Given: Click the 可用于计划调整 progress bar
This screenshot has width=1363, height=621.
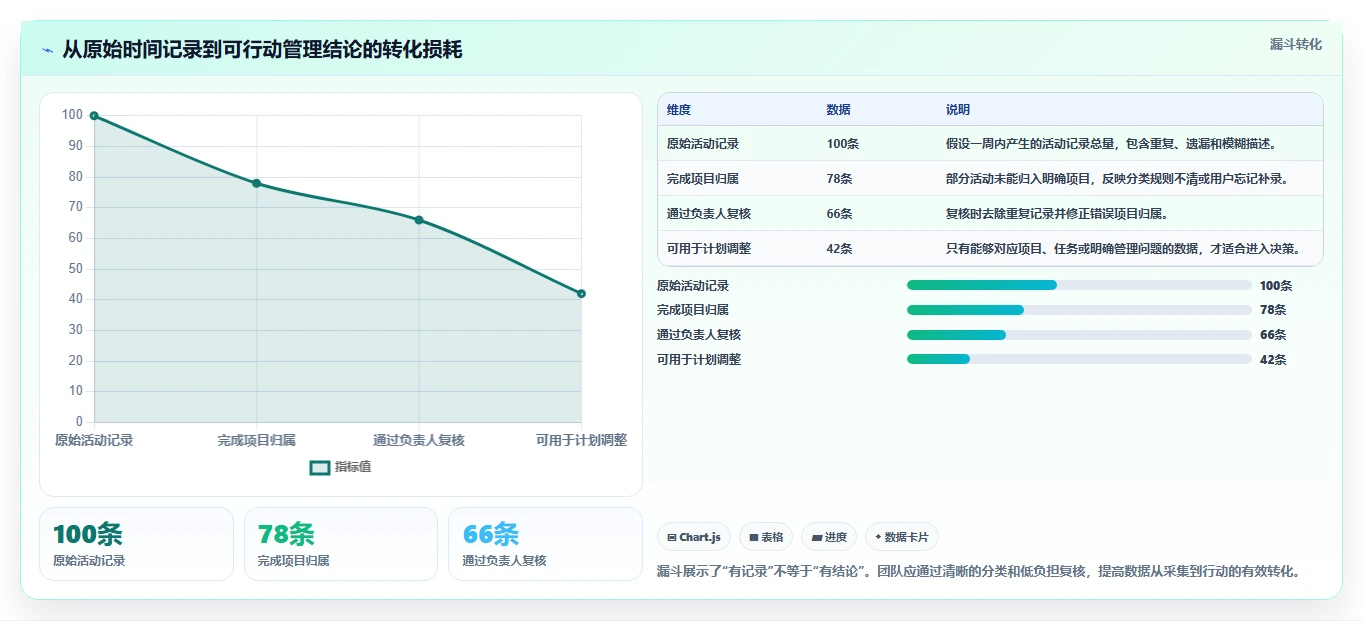Looking at the screenshot, I should (1079, 359).
